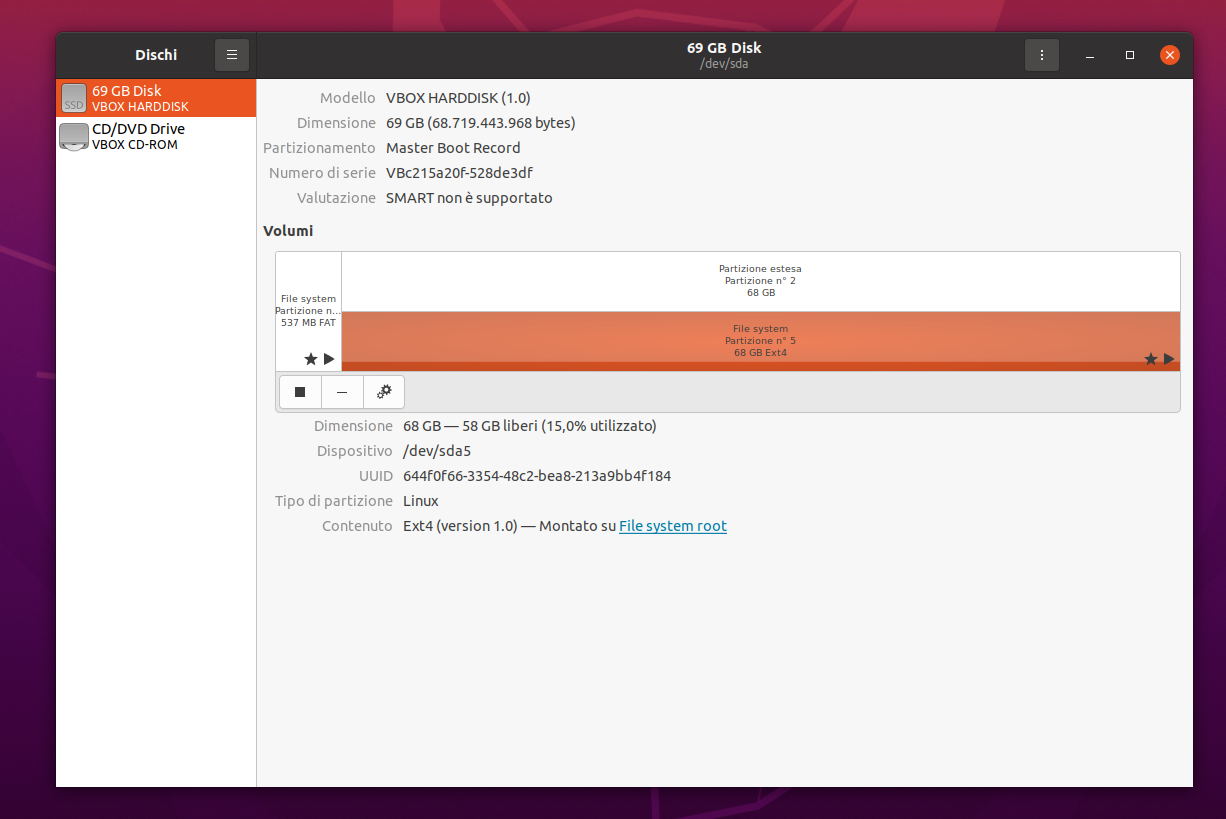This screenshot has height=819, width=1226.
Task: Click the 69 GB Disk window title
Action: [724, 48]
